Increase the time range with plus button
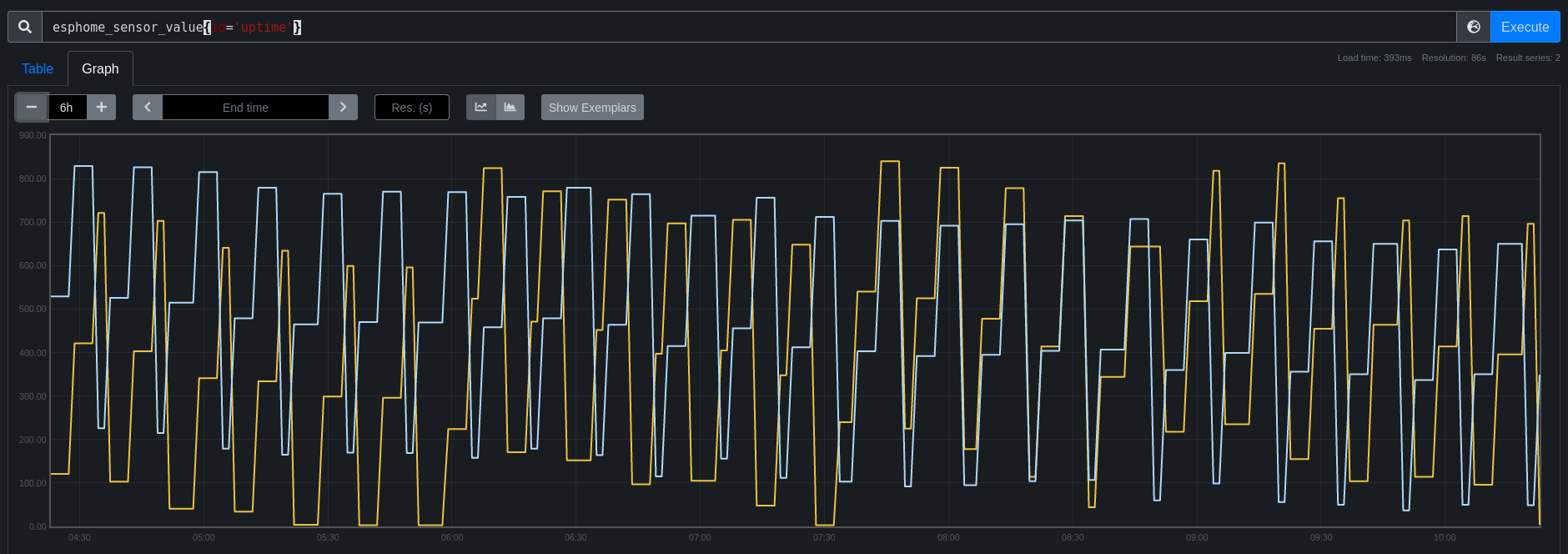Viewport: 1568px width, 554px height. pyautogui.click(x=102, y=107)
